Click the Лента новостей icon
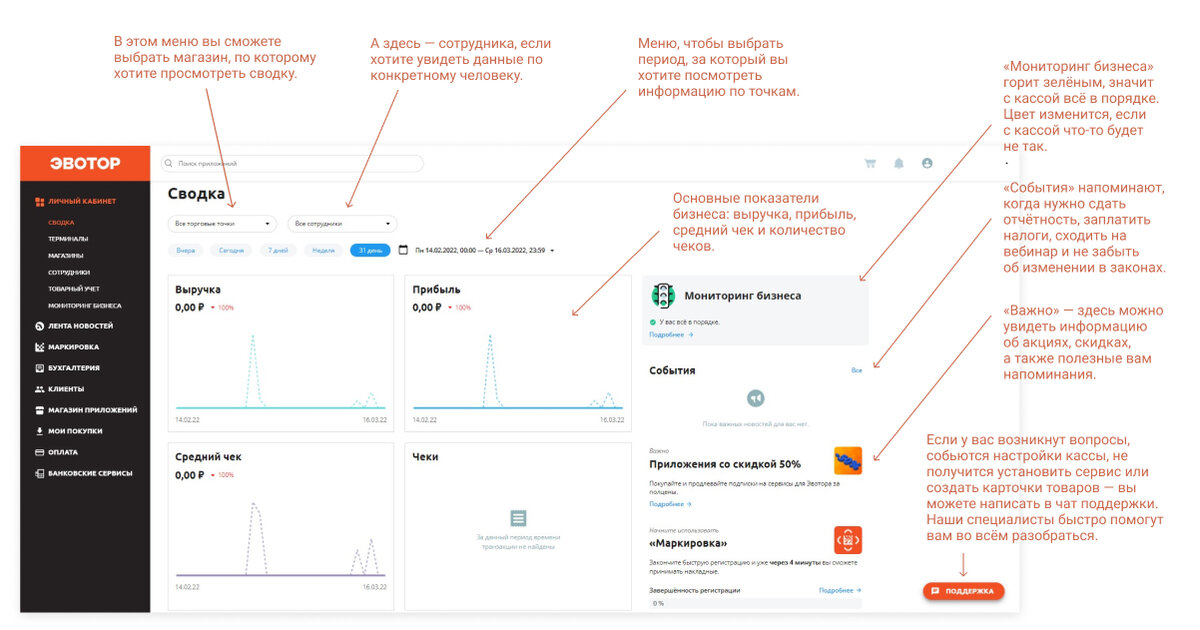Image resolution: width=1200 pixels, height=630 pixels. 39,326
